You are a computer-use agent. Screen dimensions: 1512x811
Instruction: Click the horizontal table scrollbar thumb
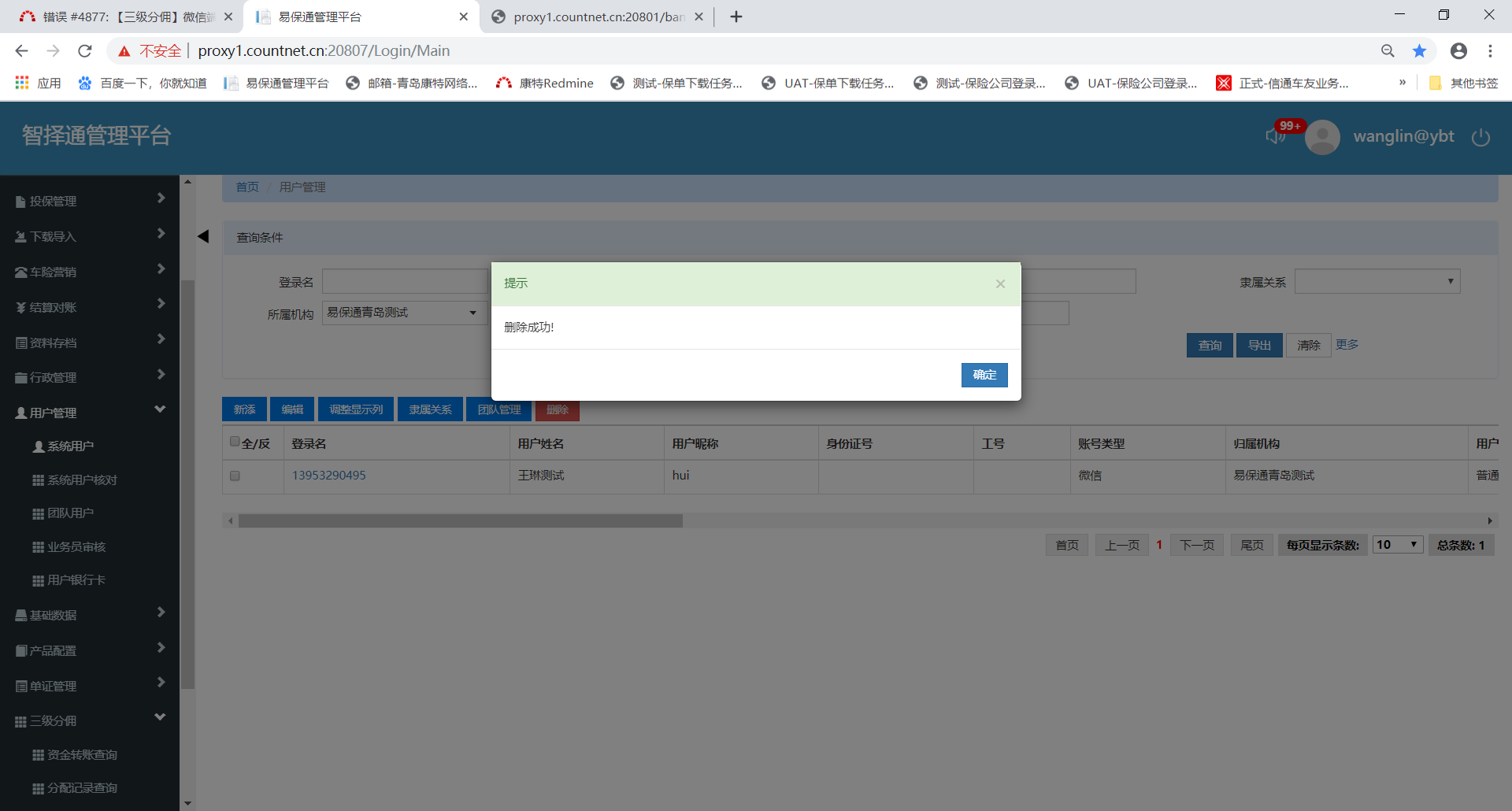coord(461,520)
